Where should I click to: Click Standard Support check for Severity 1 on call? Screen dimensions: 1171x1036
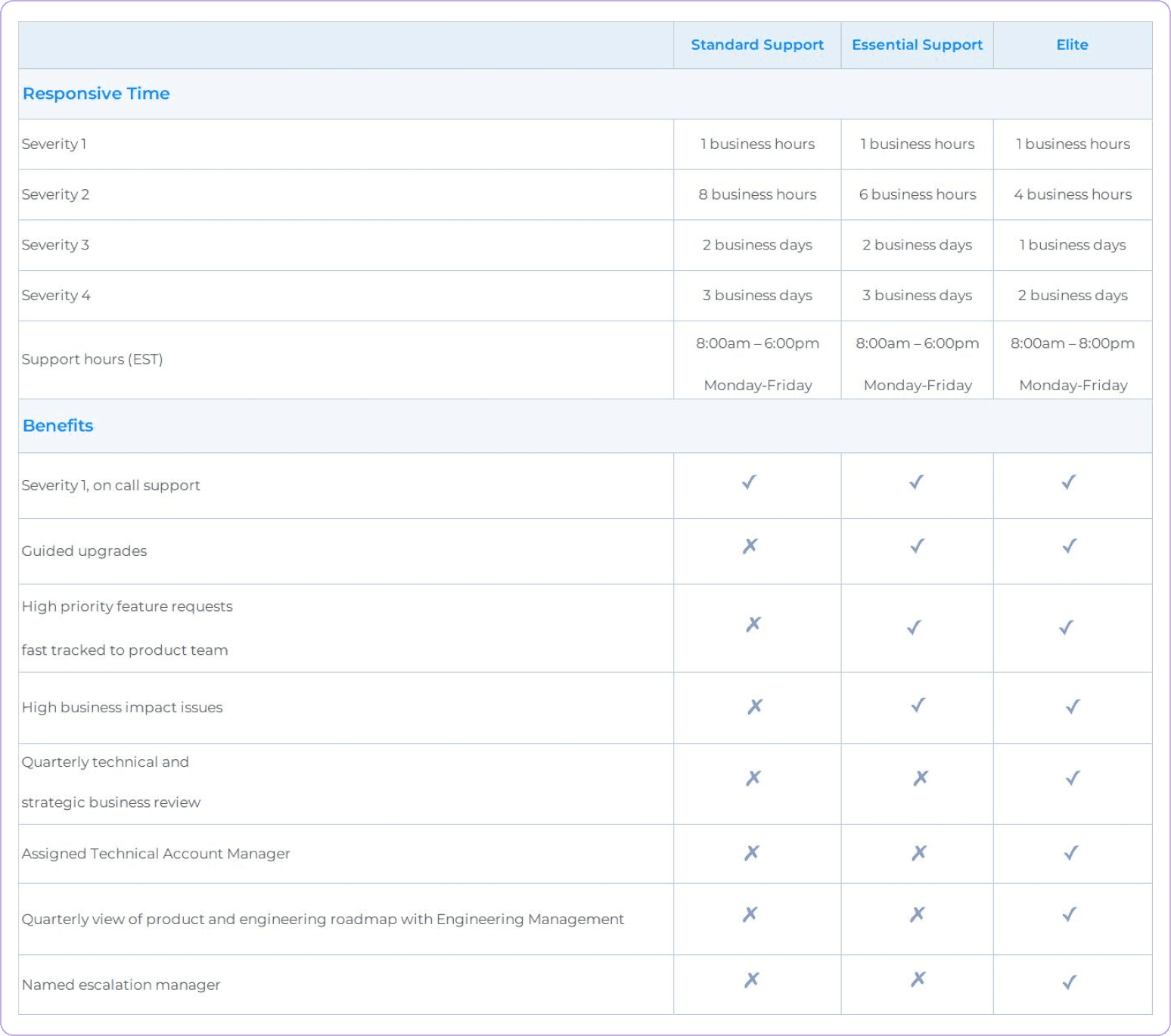[x=749, y=482]
